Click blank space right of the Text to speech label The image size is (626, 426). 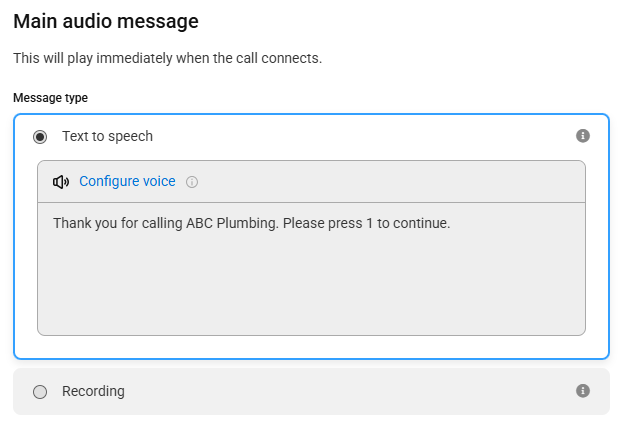click(x=359, y=137)
